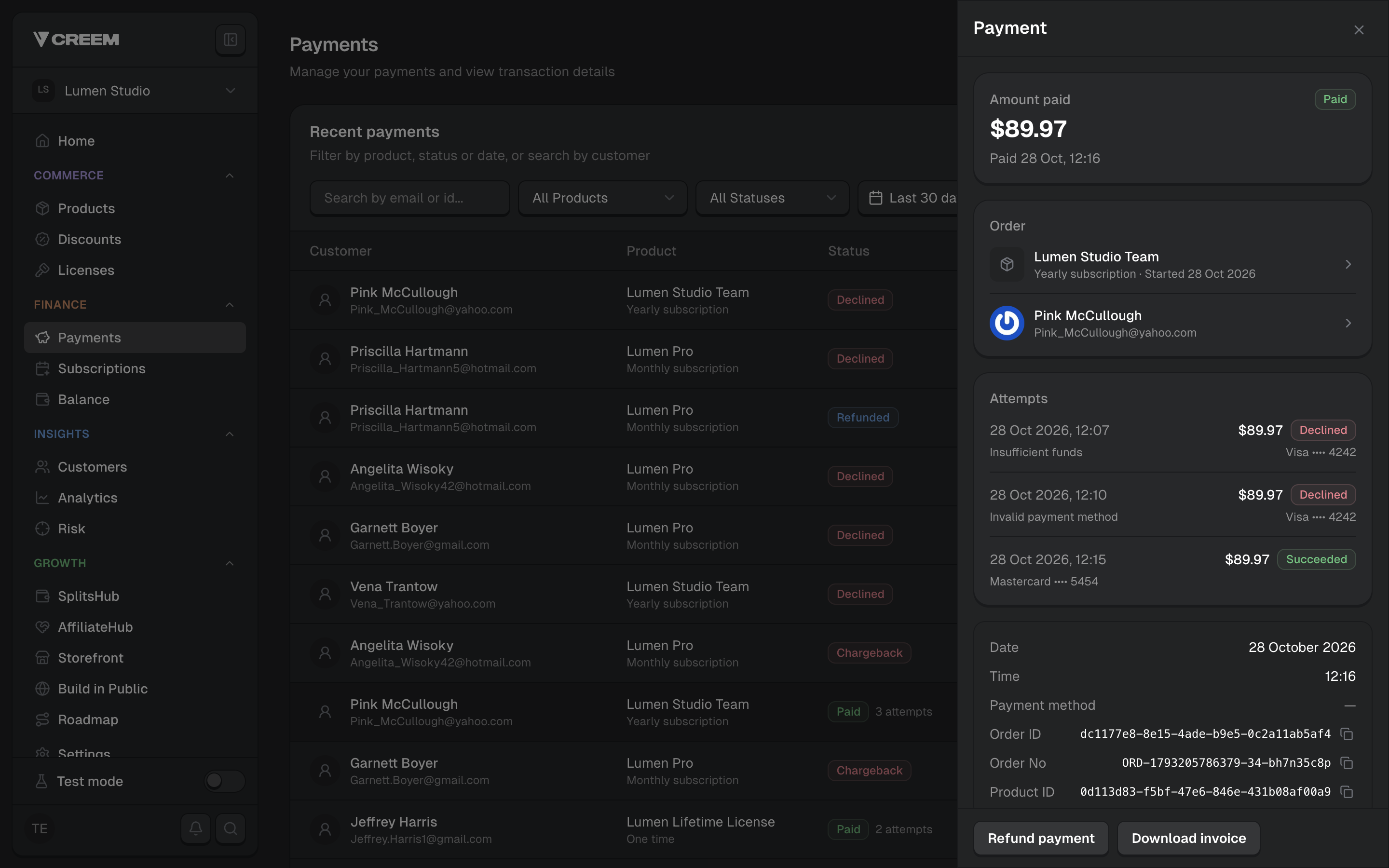Click the Storefront shop icon

(42, 658)
